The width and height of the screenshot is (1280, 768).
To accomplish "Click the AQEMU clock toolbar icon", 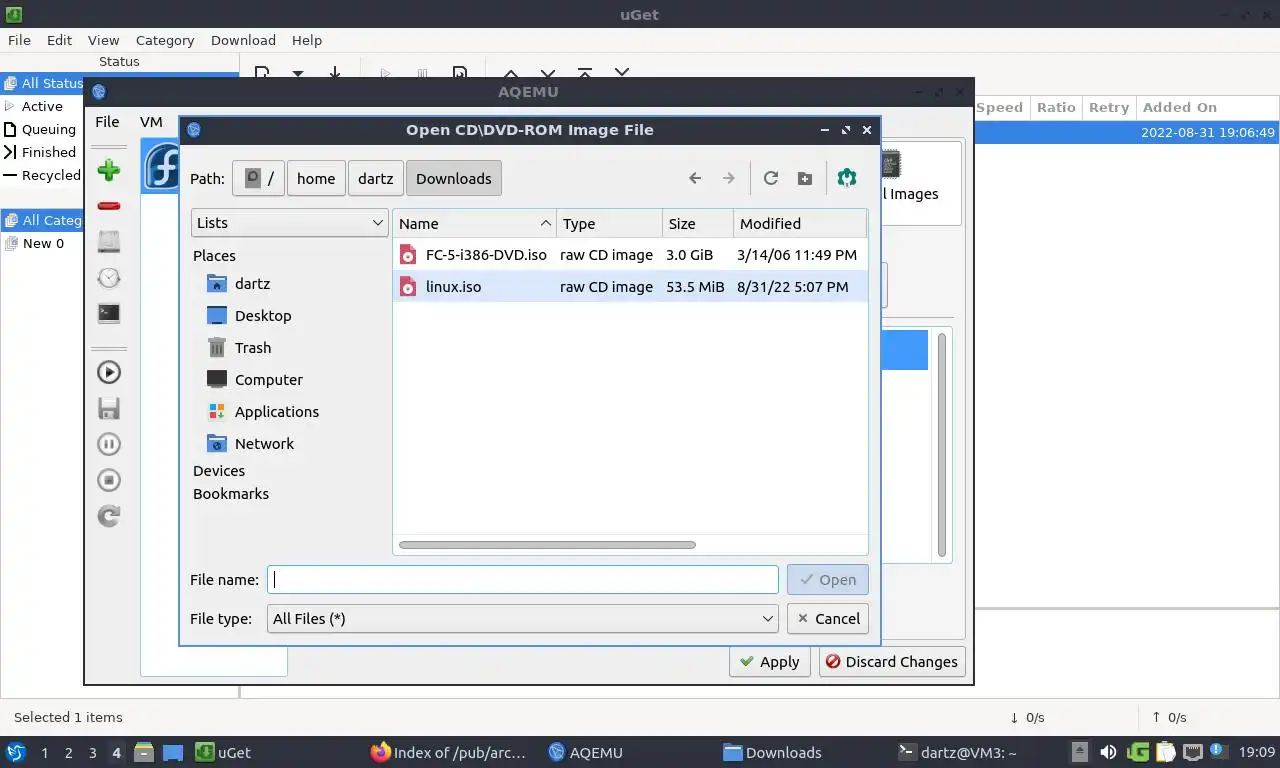I will pos(109,278).
